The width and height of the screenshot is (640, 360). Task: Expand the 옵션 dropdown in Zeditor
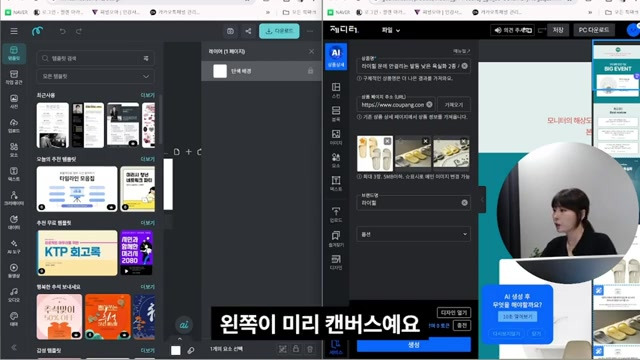[413, 234]
